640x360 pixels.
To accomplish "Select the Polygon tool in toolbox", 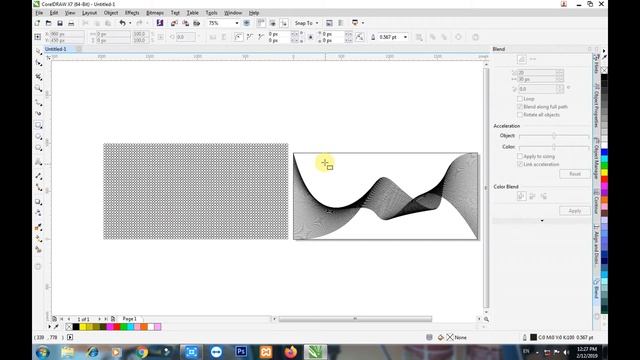I will (38, 148).
